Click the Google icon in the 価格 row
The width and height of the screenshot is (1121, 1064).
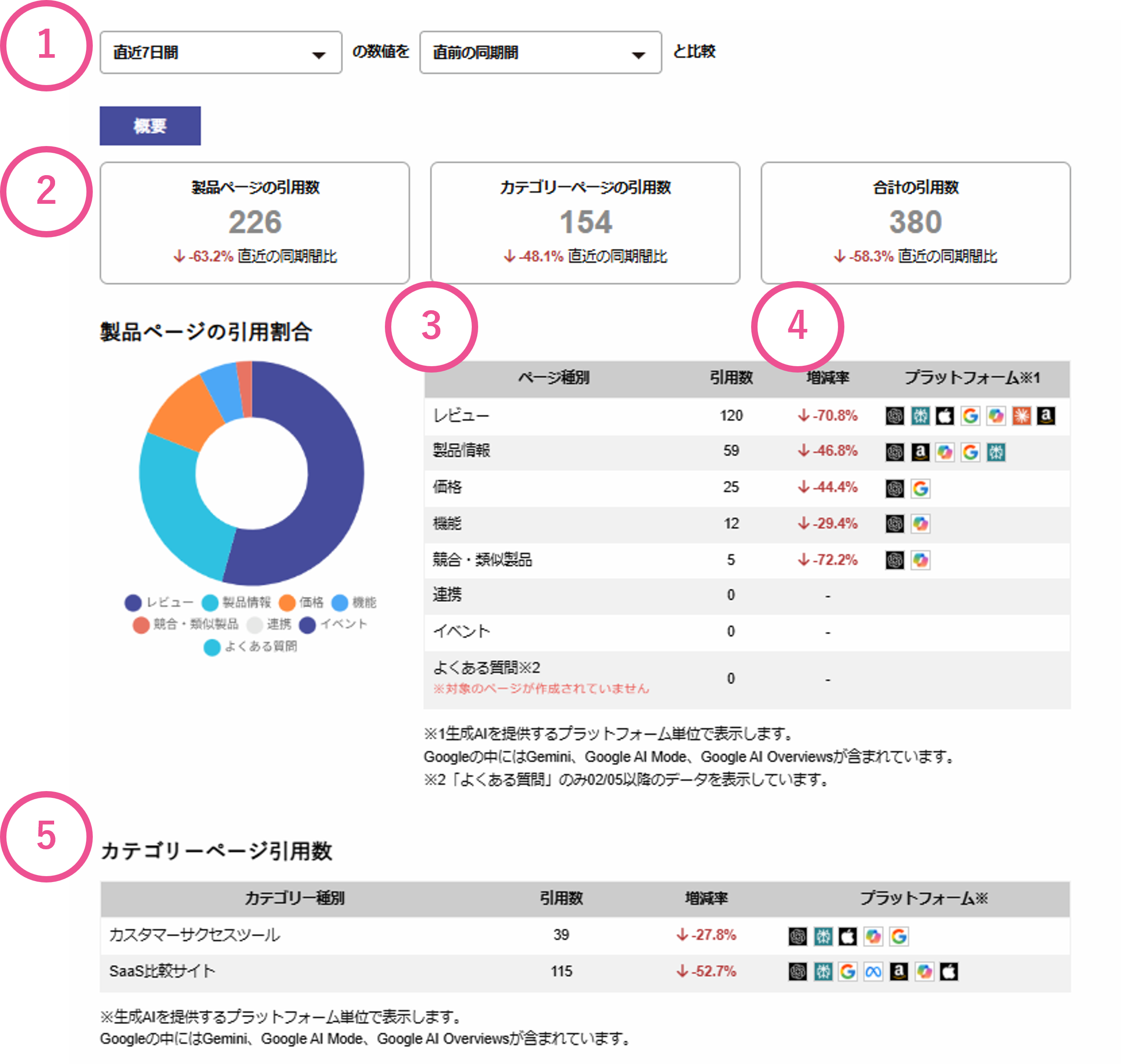click(920, 488)
